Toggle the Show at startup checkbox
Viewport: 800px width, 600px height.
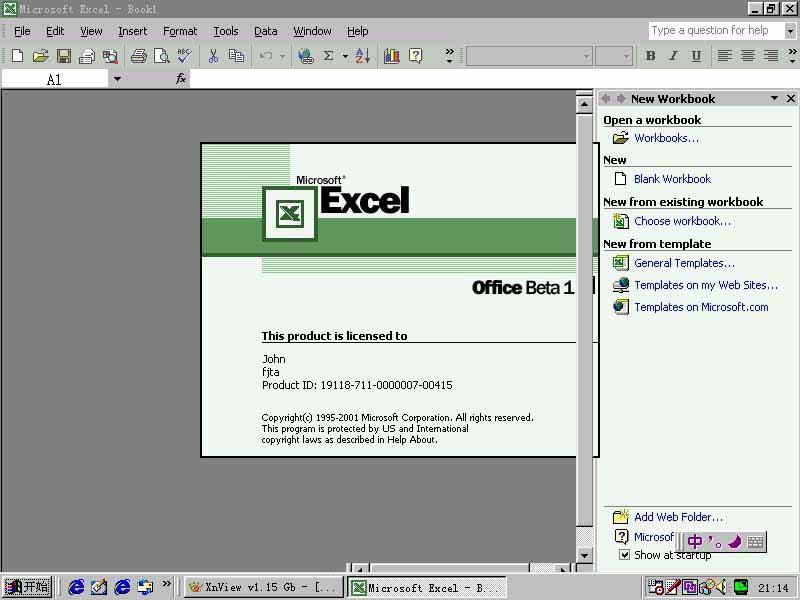tap(624, 555)
